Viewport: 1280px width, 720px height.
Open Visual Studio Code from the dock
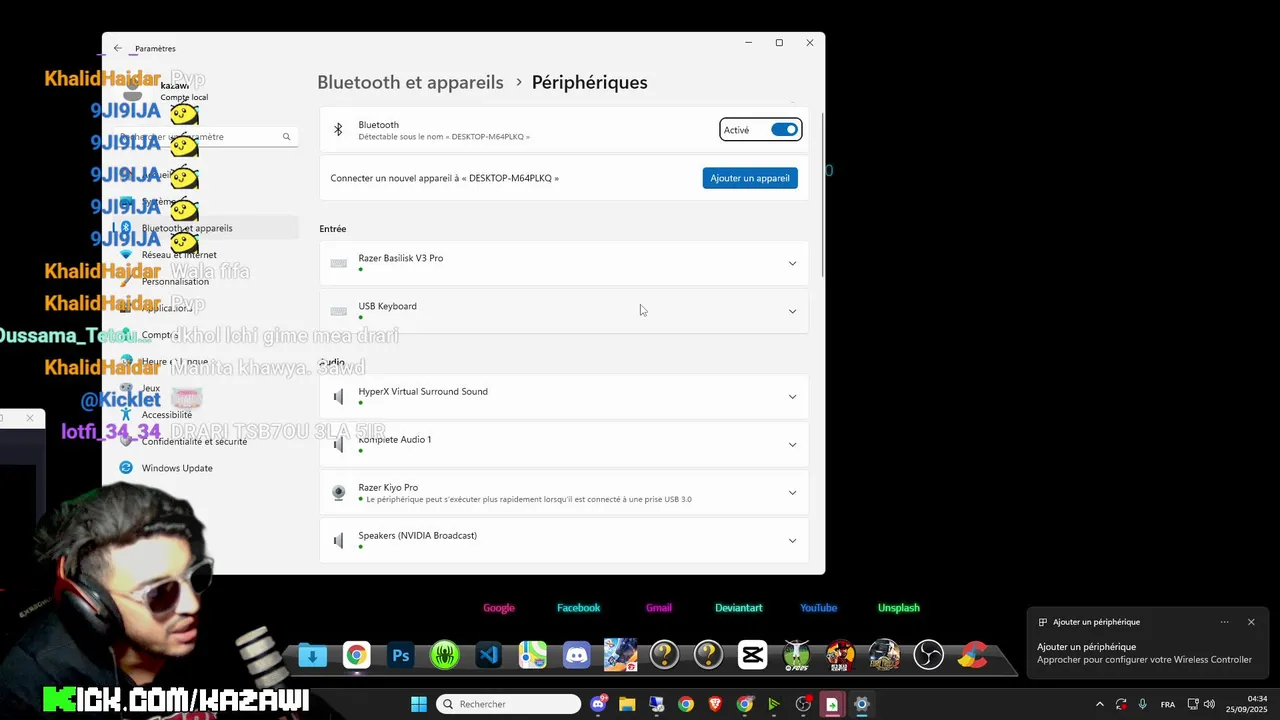coord(489,656)
